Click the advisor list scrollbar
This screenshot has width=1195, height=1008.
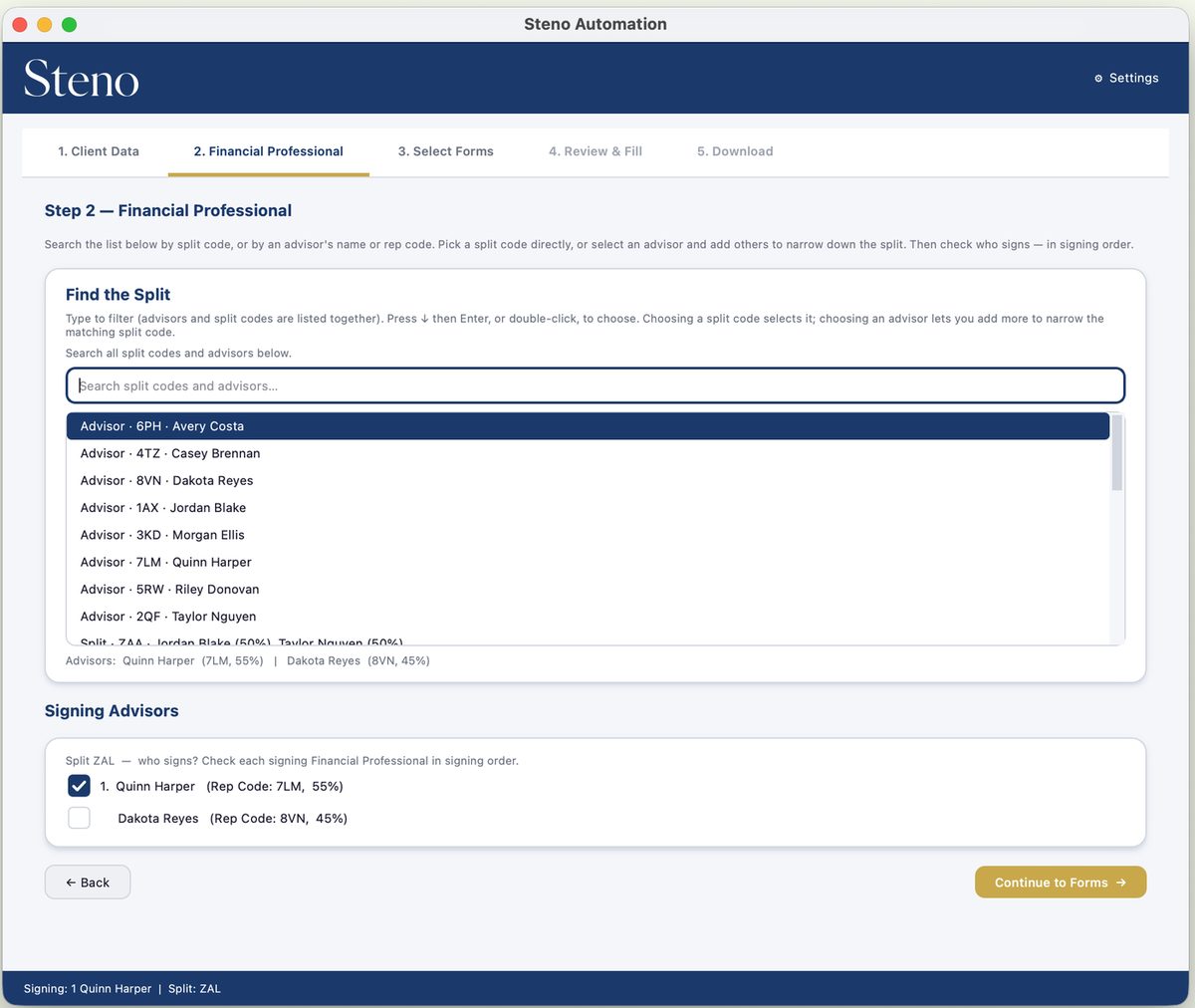click(x=1117, y=453)
